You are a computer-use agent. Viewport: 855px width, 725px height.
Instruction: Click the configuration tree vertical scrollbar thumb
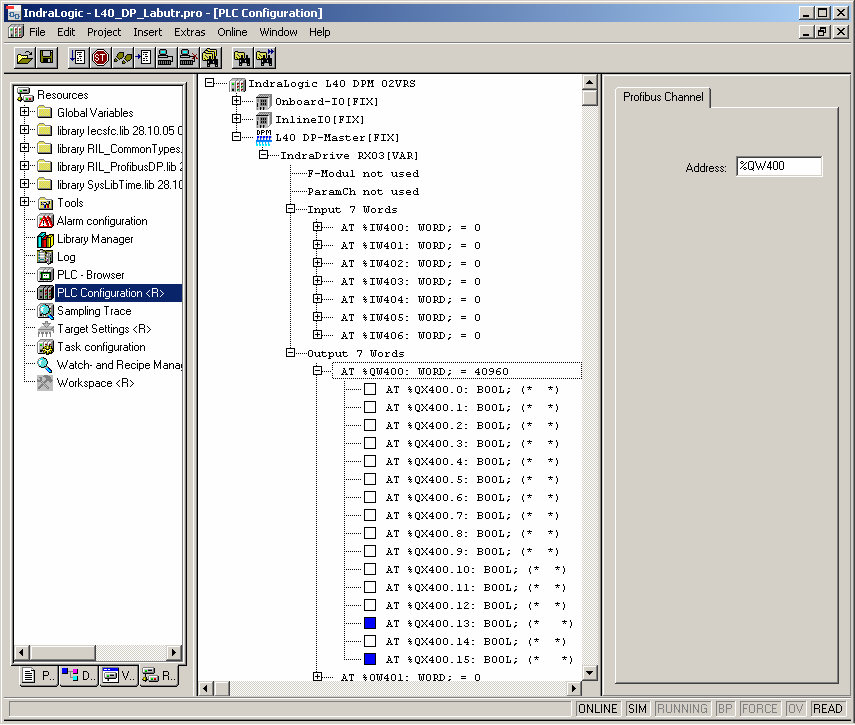tap(589, 98)
